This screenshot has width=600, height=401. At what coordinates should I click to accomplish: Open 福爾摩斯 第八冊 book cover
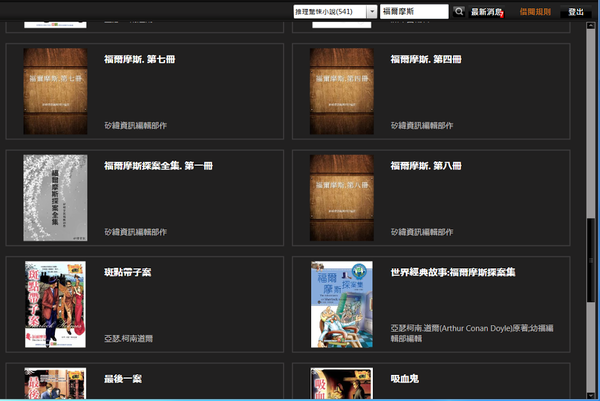point(341,198)
